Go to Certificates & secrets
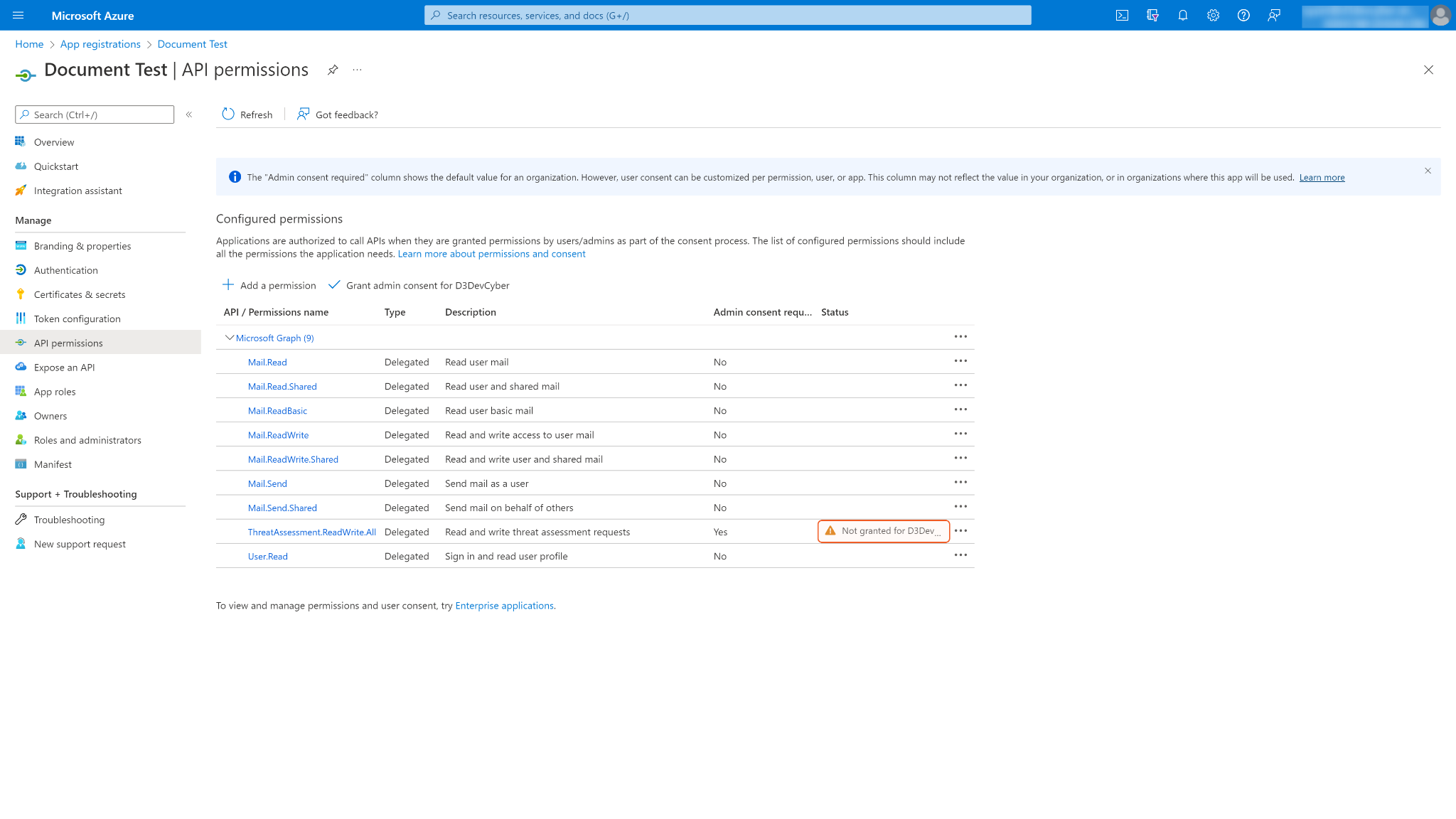Viewport: 1456px width, 819px height. pos(79,294)
